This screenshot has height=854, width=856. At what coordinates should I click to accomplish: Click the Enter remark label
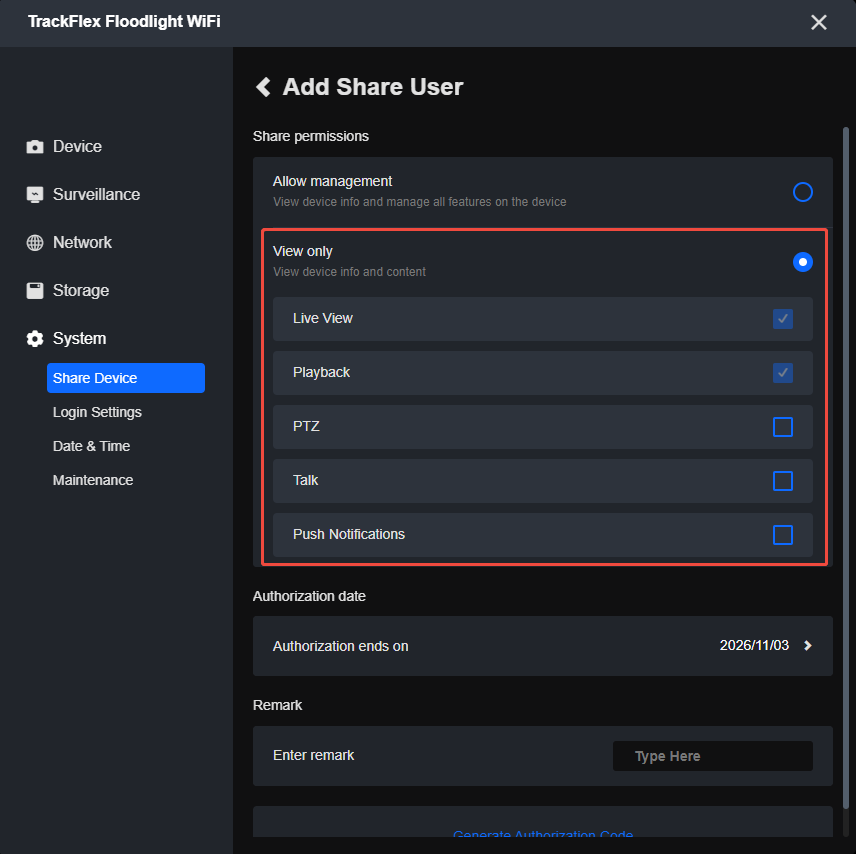coord(313,756)
